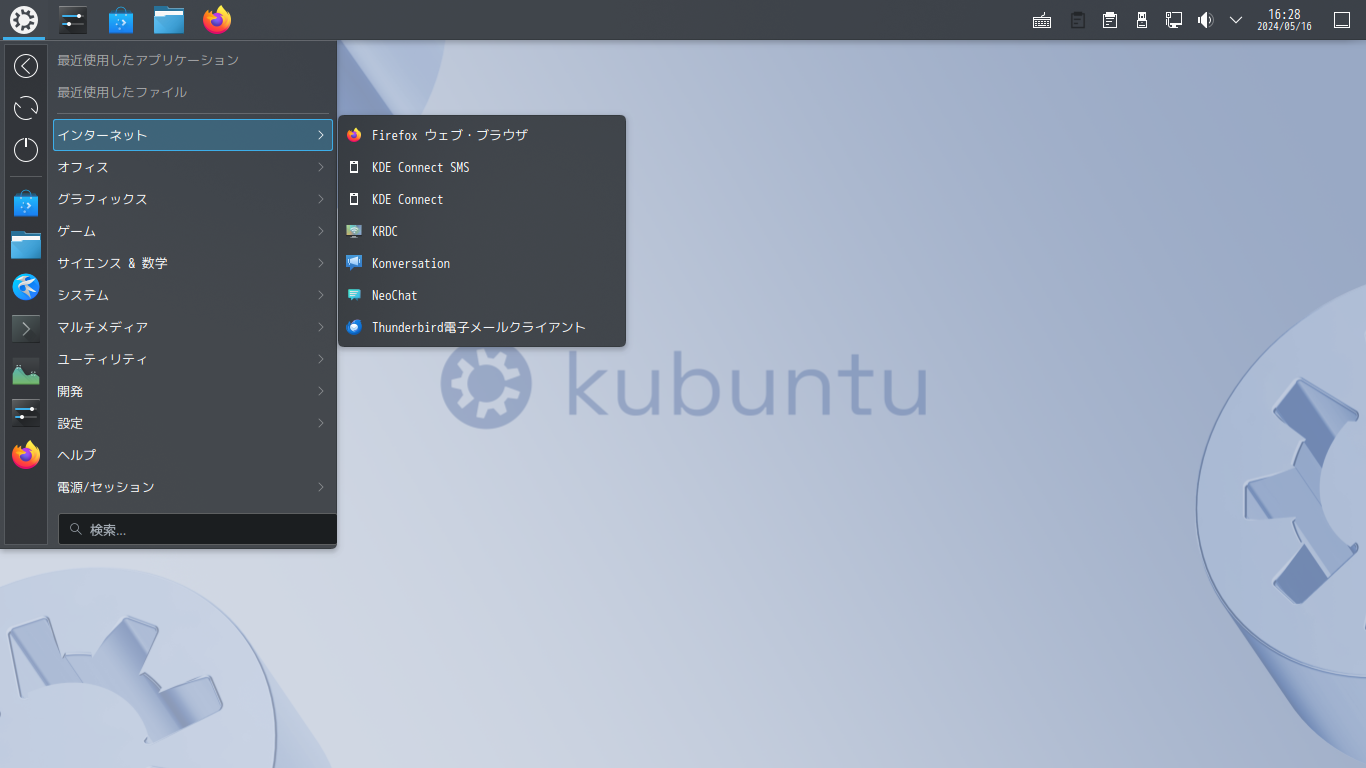Open the system monitor graph icon in the sidebar
Image resolution: width=1366 pixels, height=768 pixels.
[26, 372]
